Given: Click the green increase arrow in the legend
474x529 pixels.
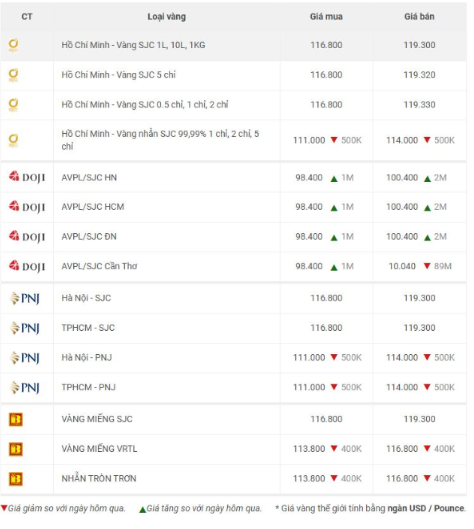Looking at the screenshot, I should (143, 509).
